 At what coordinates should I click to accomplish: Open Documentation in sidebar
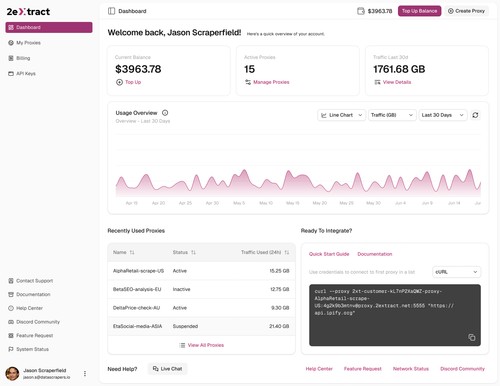(49, 294)
